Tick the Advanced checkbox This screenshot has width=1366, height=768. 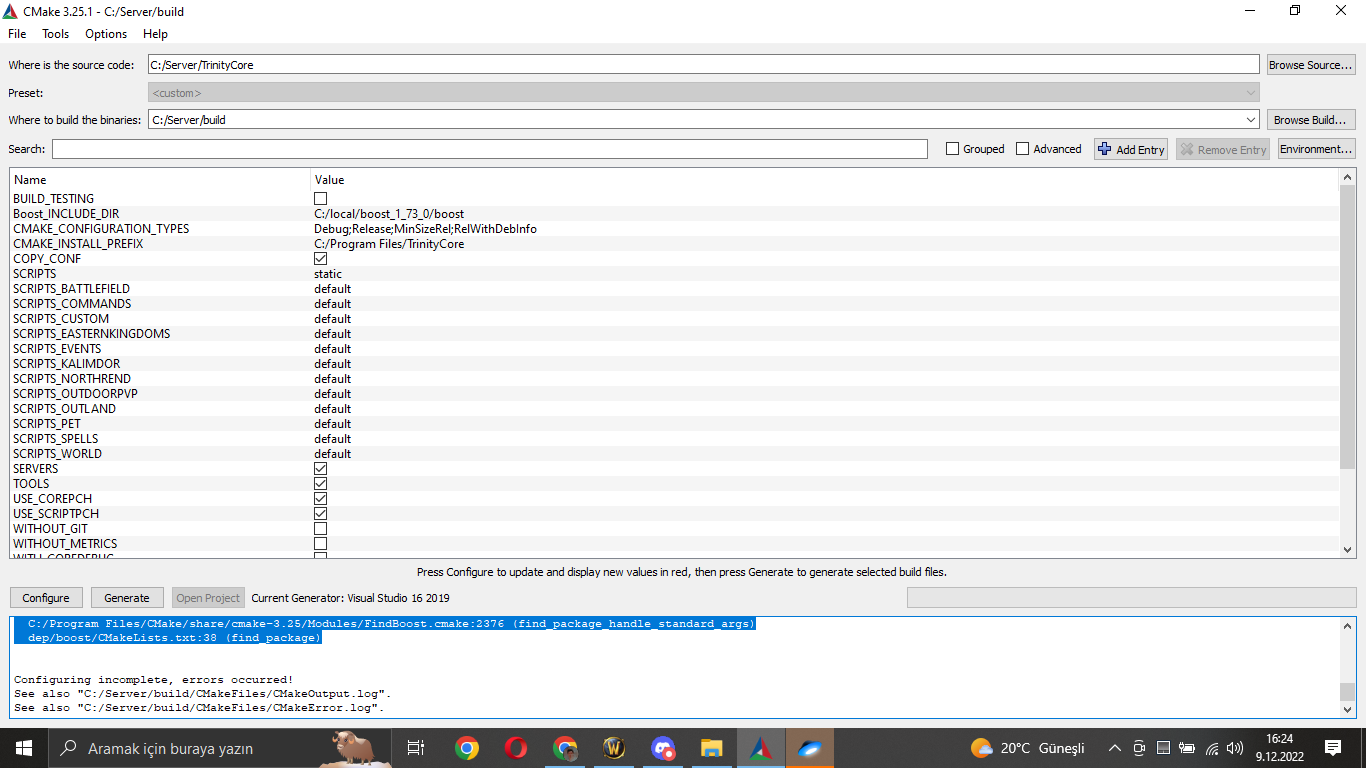[1022, 149]
